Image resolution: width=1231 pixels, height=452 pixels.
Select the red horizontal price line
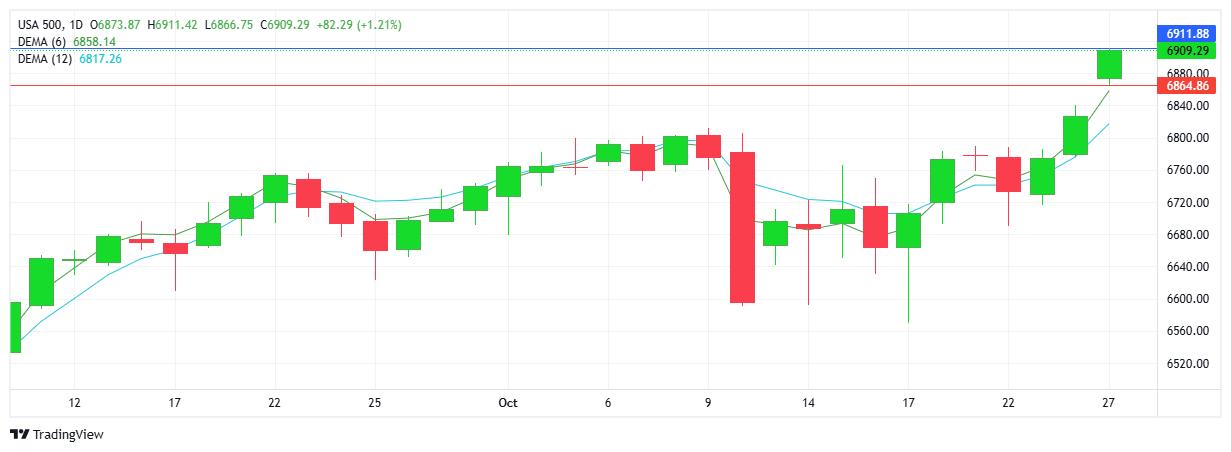click(x=600, y=86)
